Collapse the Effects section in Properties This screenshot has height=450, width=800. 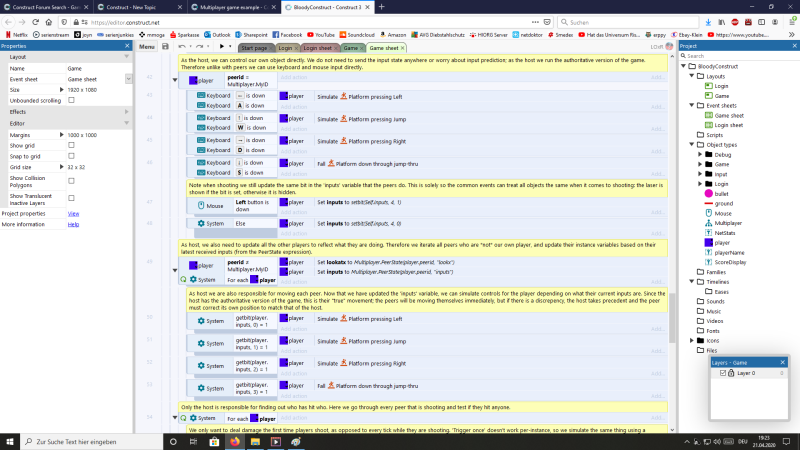click(x=127, y=112)
